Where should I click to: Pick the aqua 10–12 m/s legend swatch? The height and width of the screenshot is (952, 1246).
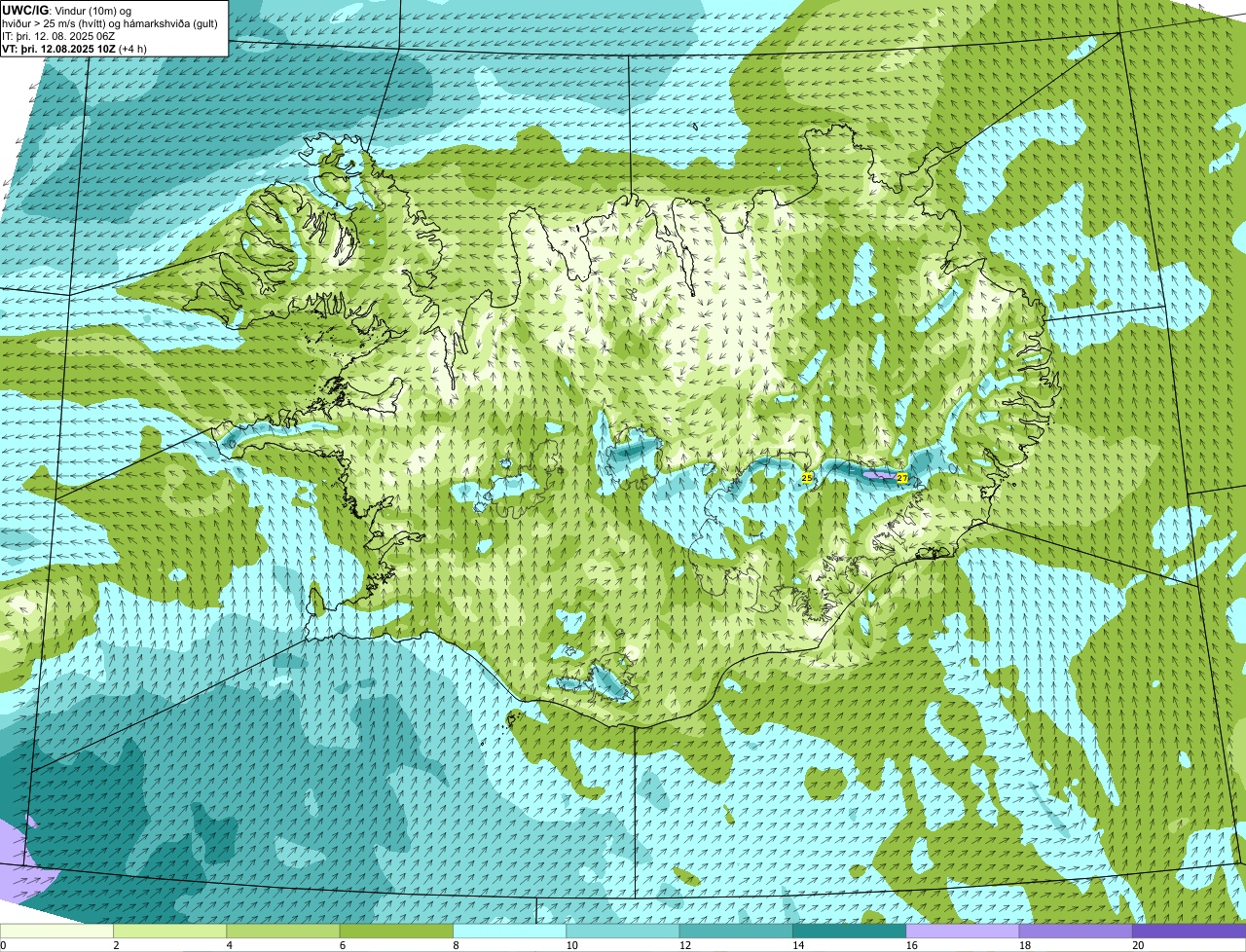click(623, 931)
